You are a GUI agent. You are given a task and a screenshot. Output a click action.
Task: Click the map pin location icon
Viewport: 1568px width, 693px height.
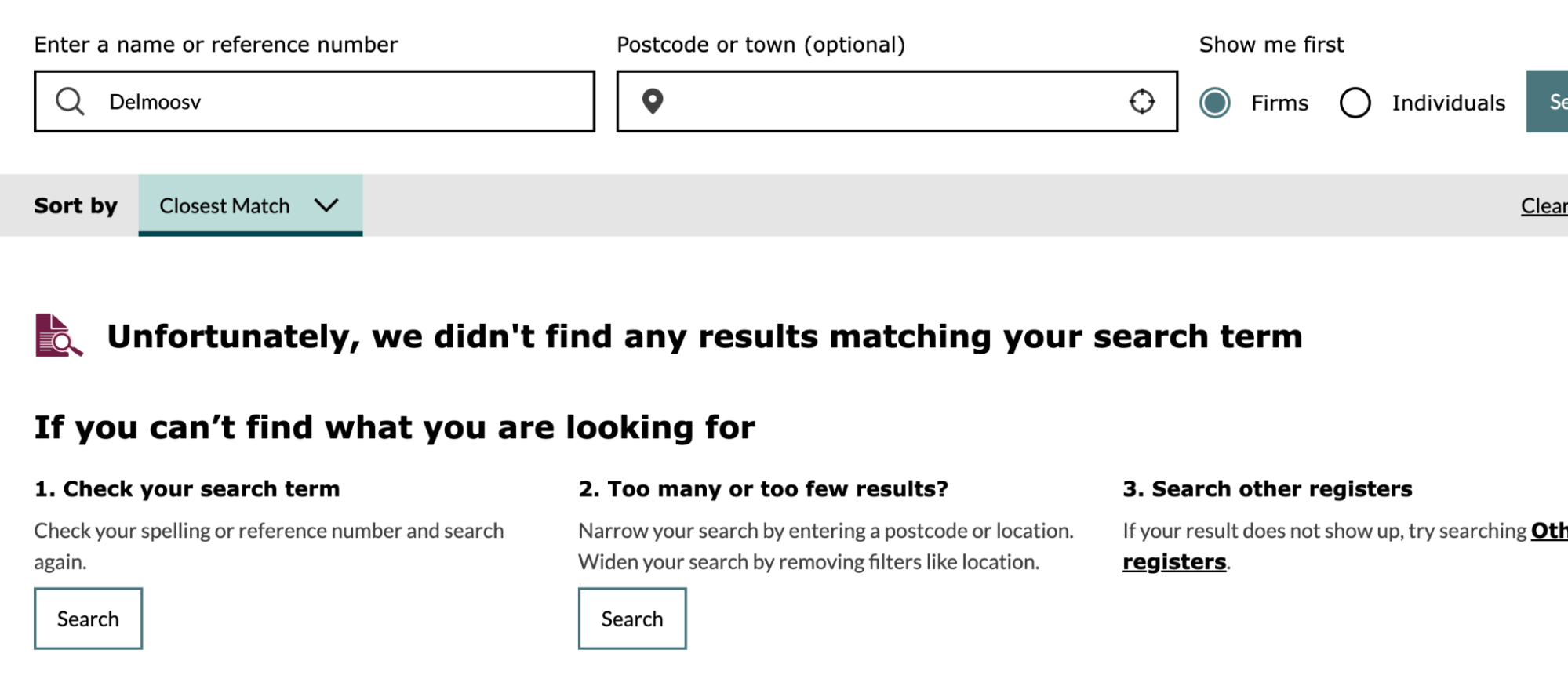(x=653, y=101)
